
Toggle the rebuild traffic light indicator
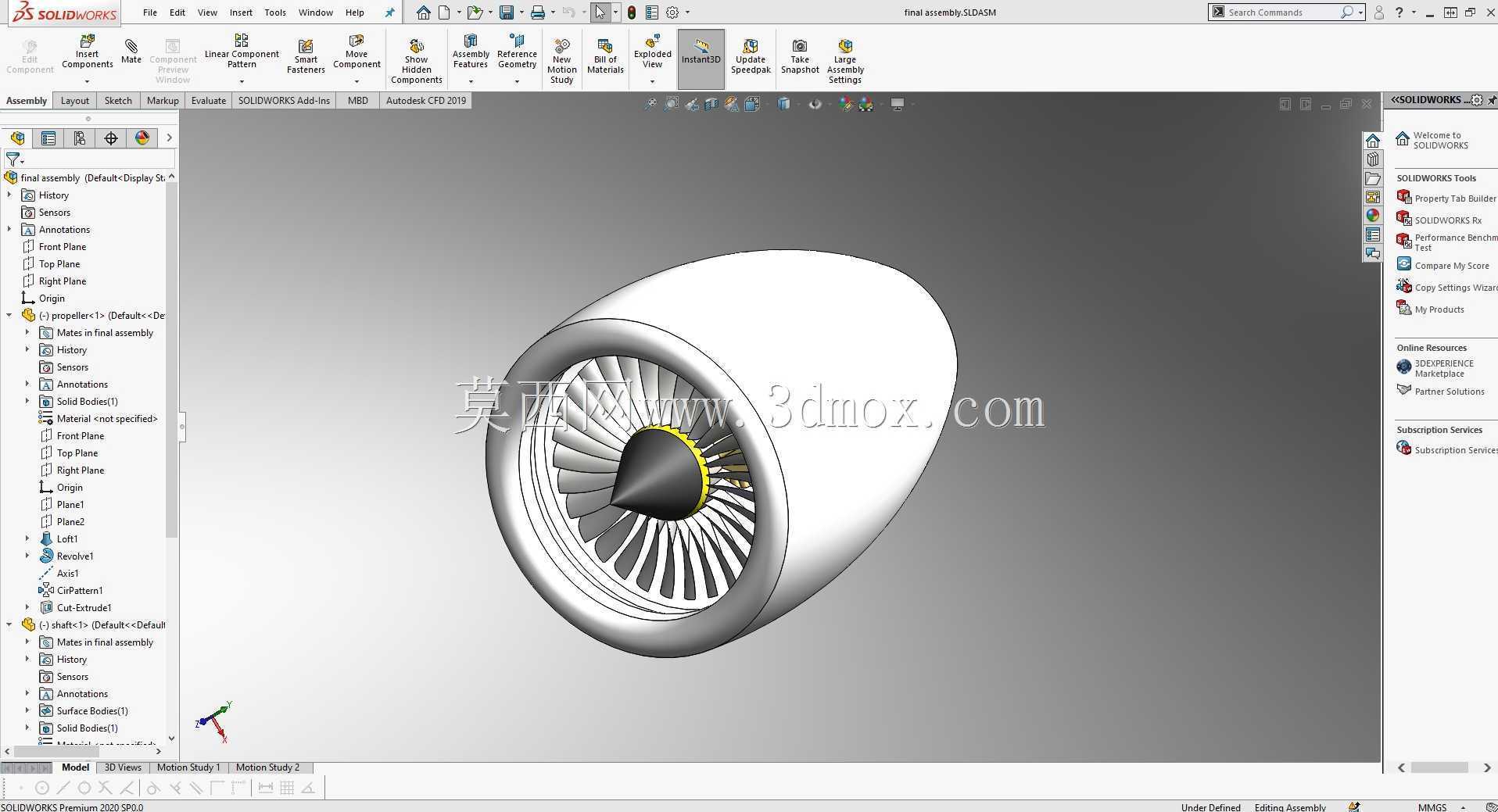coord(632,13)
